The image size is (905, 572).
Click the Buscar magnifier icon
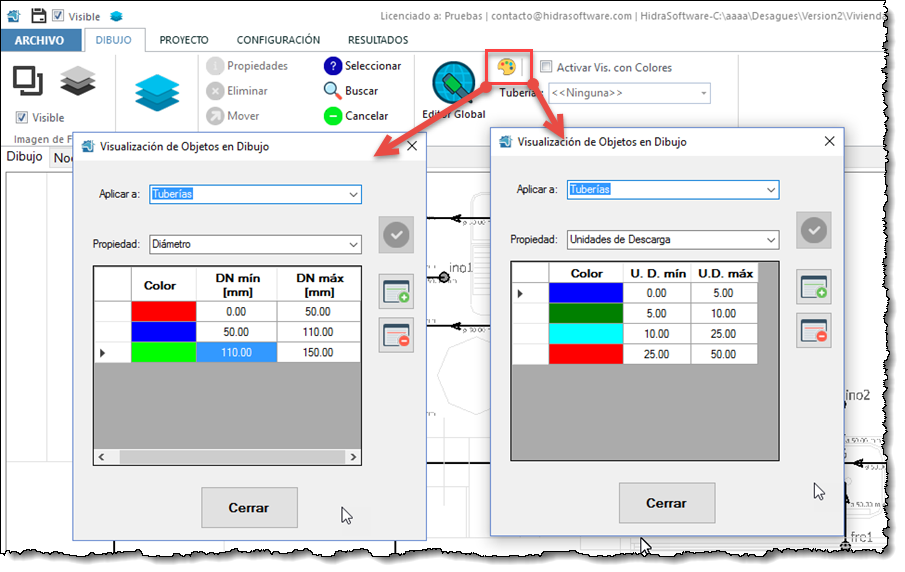(333, 90)
